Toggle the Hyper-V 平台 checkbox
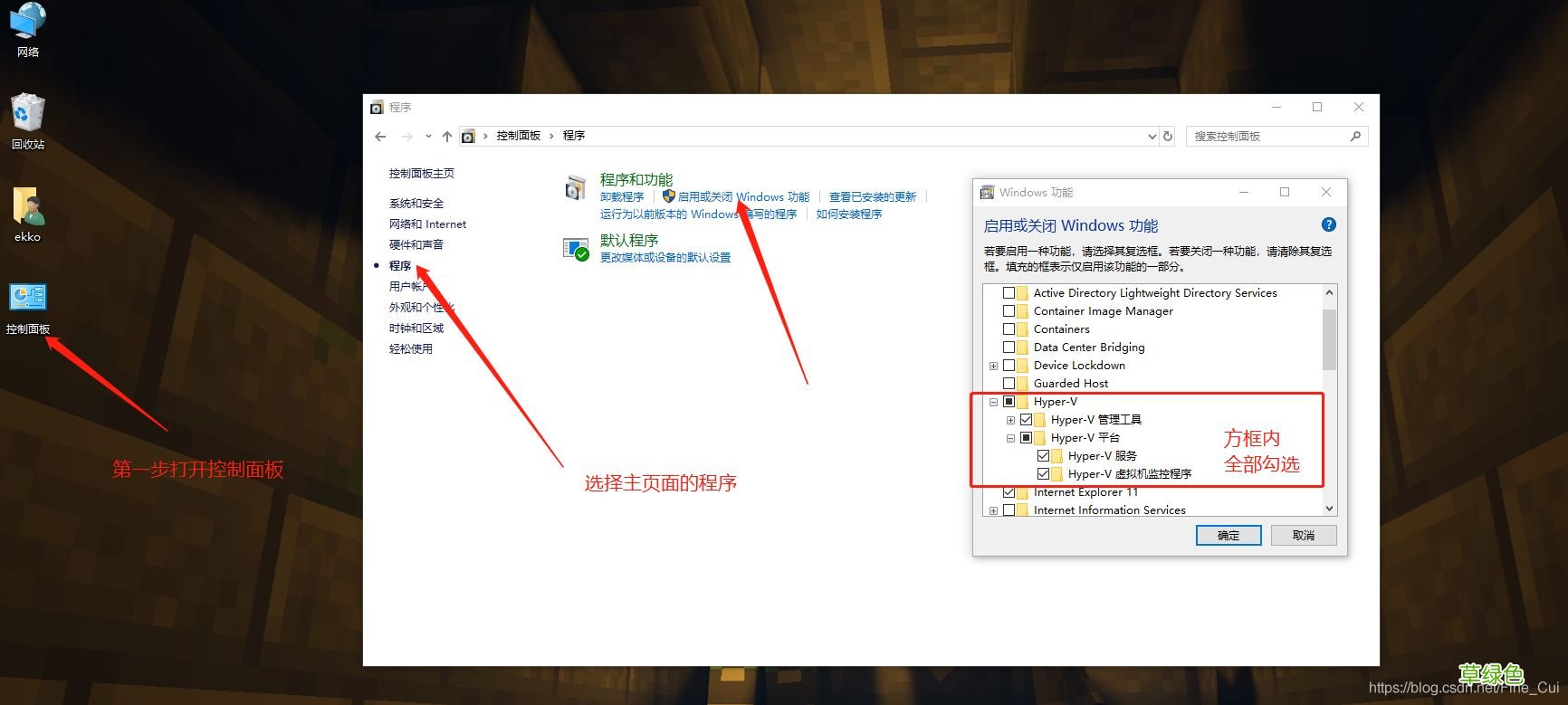 click(1026, 438)
